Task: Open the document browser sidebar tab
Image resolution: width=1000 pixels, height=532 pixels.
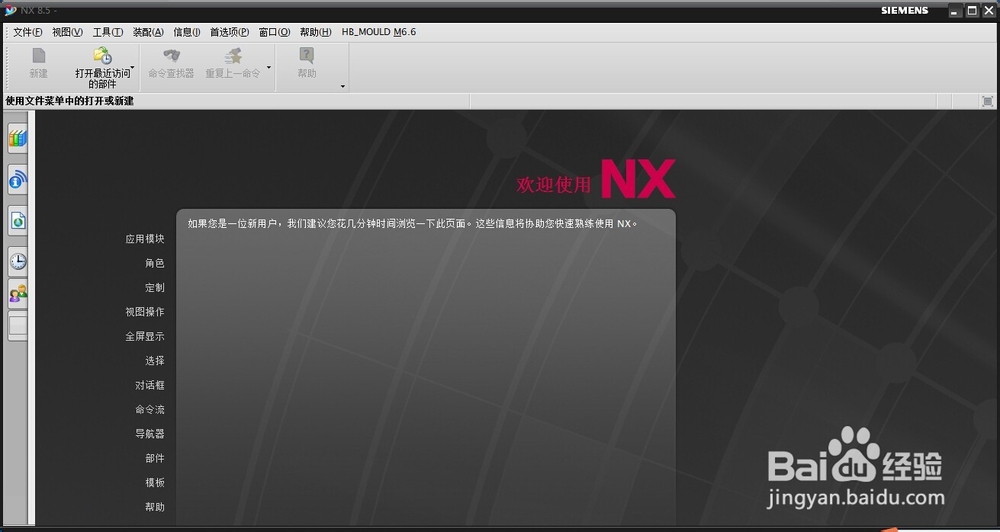Action: point(18,221)
